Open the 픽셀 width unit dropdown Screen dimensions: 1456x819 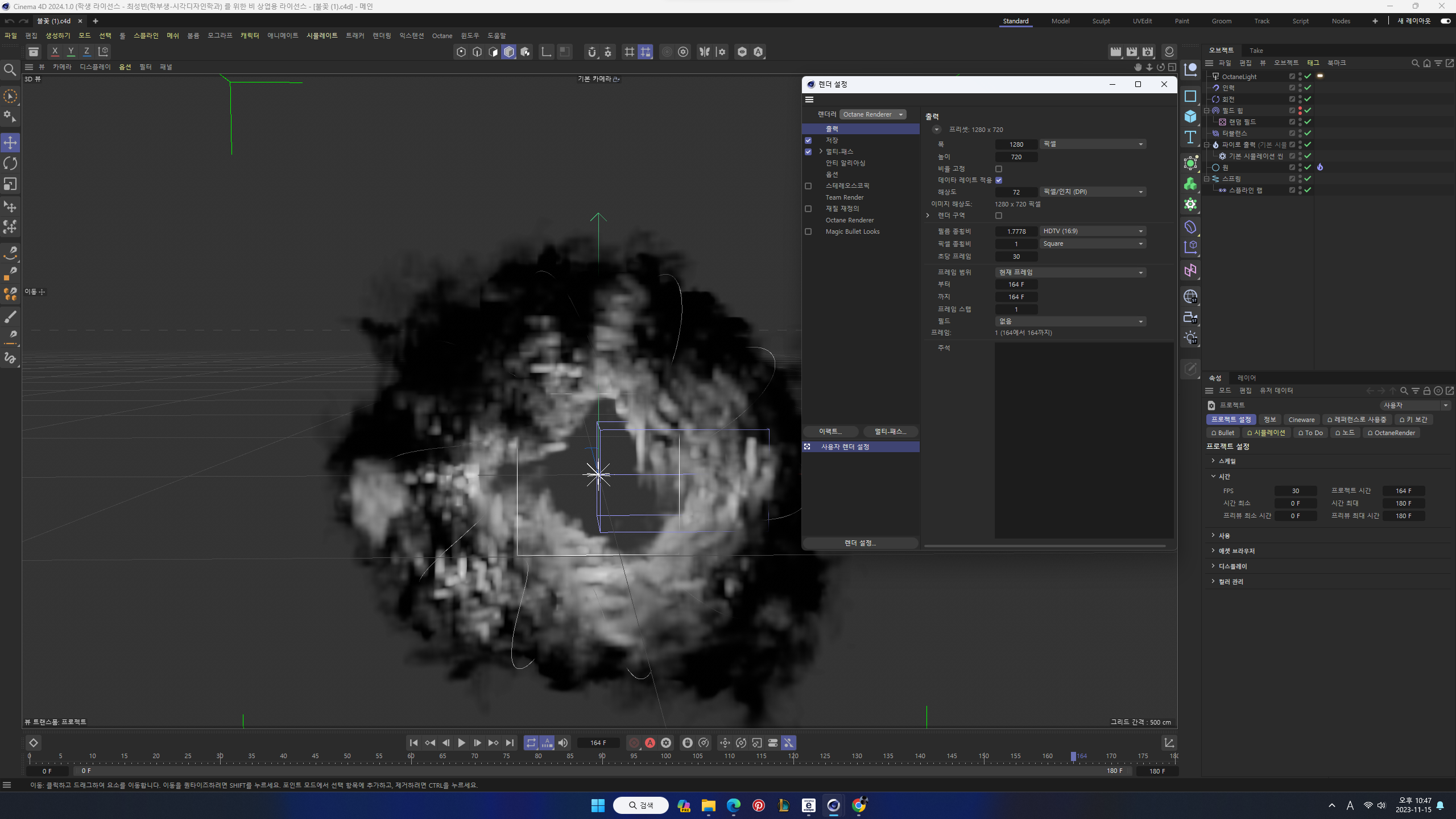[x=1092, y=144]
